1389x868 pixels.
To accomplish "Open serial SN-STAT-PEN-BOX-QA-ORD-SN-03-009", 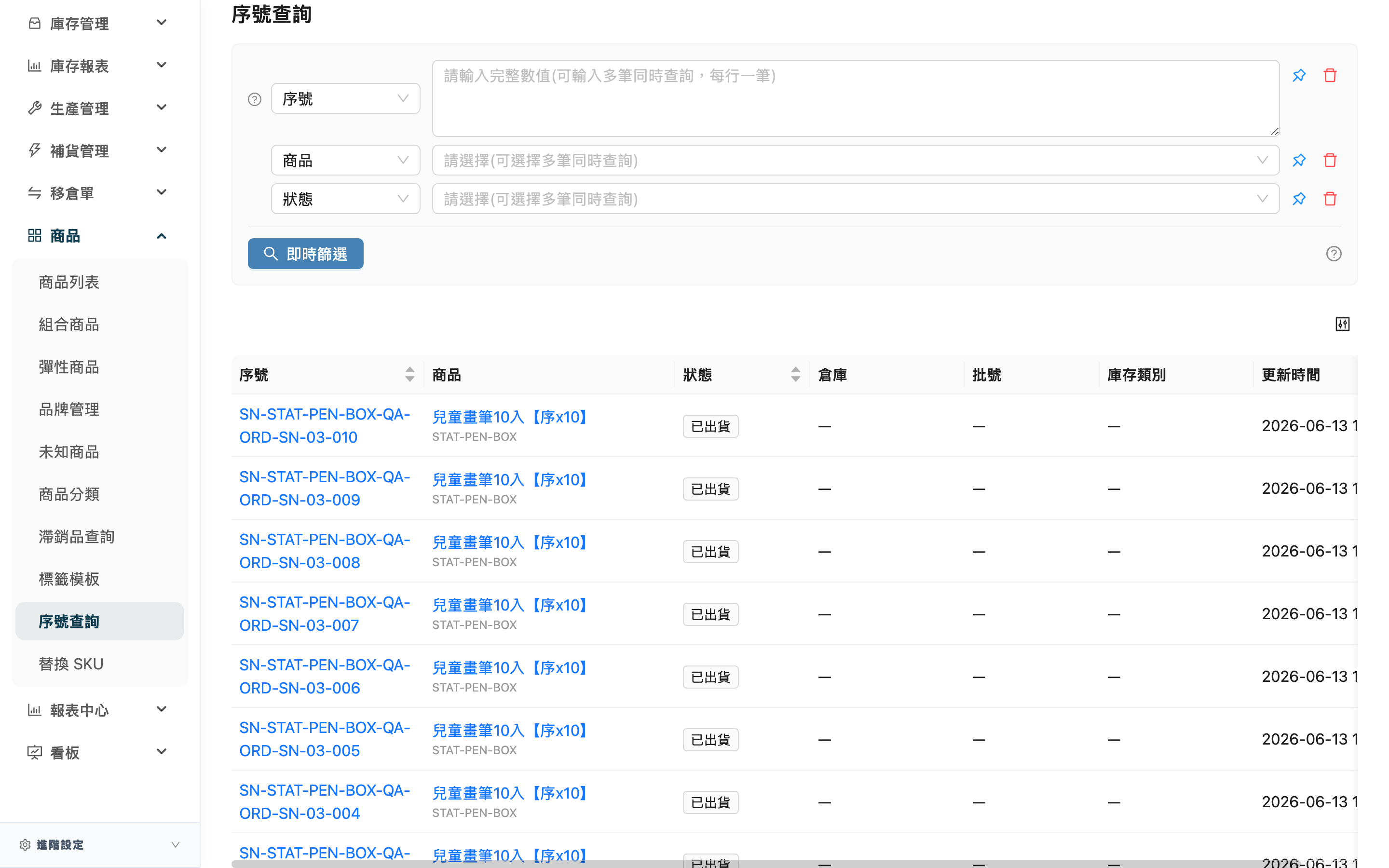I will 325,488.
